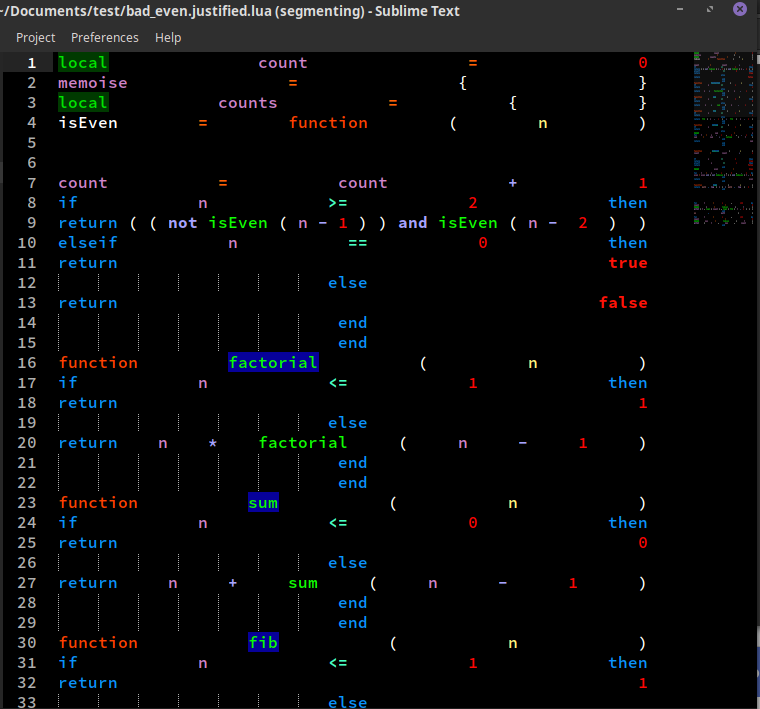Click the red 'false' value on line 13

pos(623,303)
